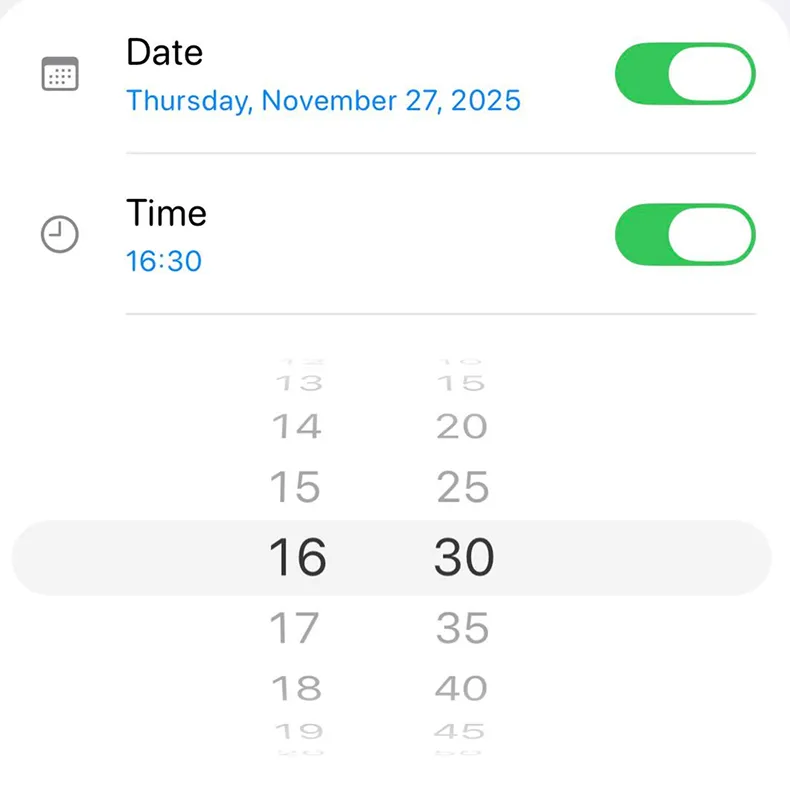Select hour 15 in the picker
This screenshot has height=788, width=790.
[296, 488]
